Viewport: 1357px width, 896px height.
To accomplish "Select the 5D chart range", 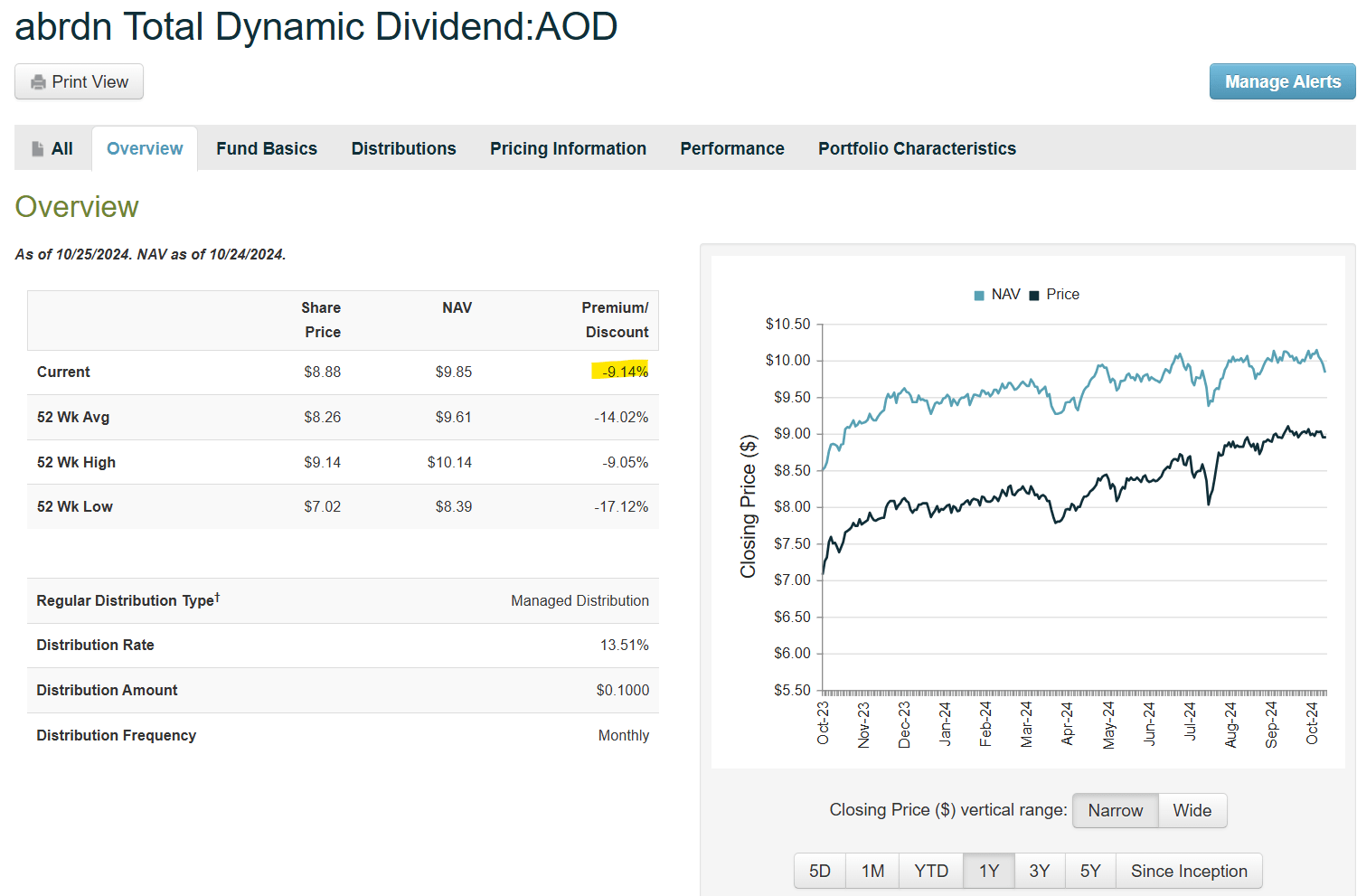I will 819,870.
